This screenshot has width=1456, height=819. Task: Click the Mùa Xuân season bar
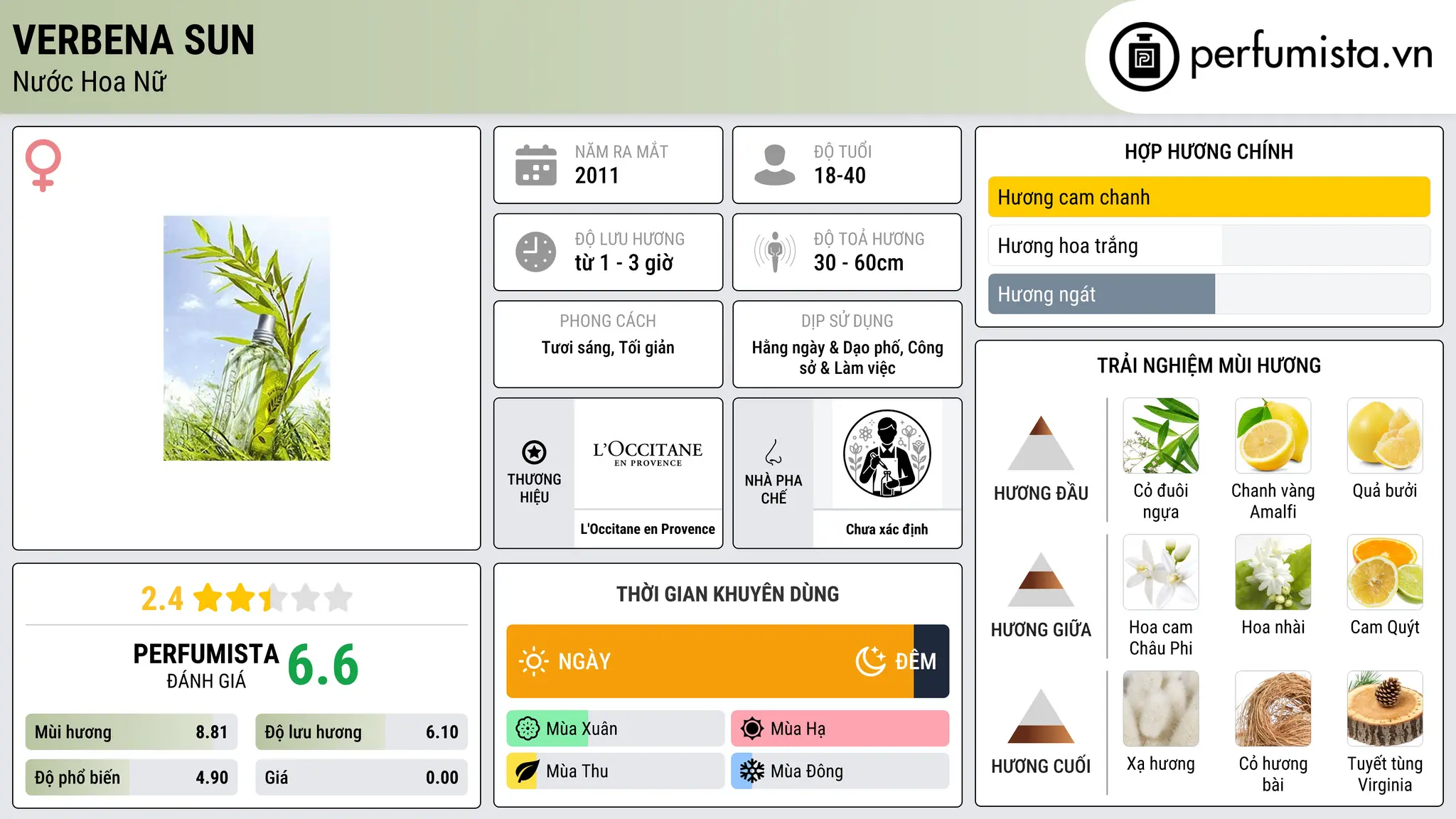click(x=616, y=729)
